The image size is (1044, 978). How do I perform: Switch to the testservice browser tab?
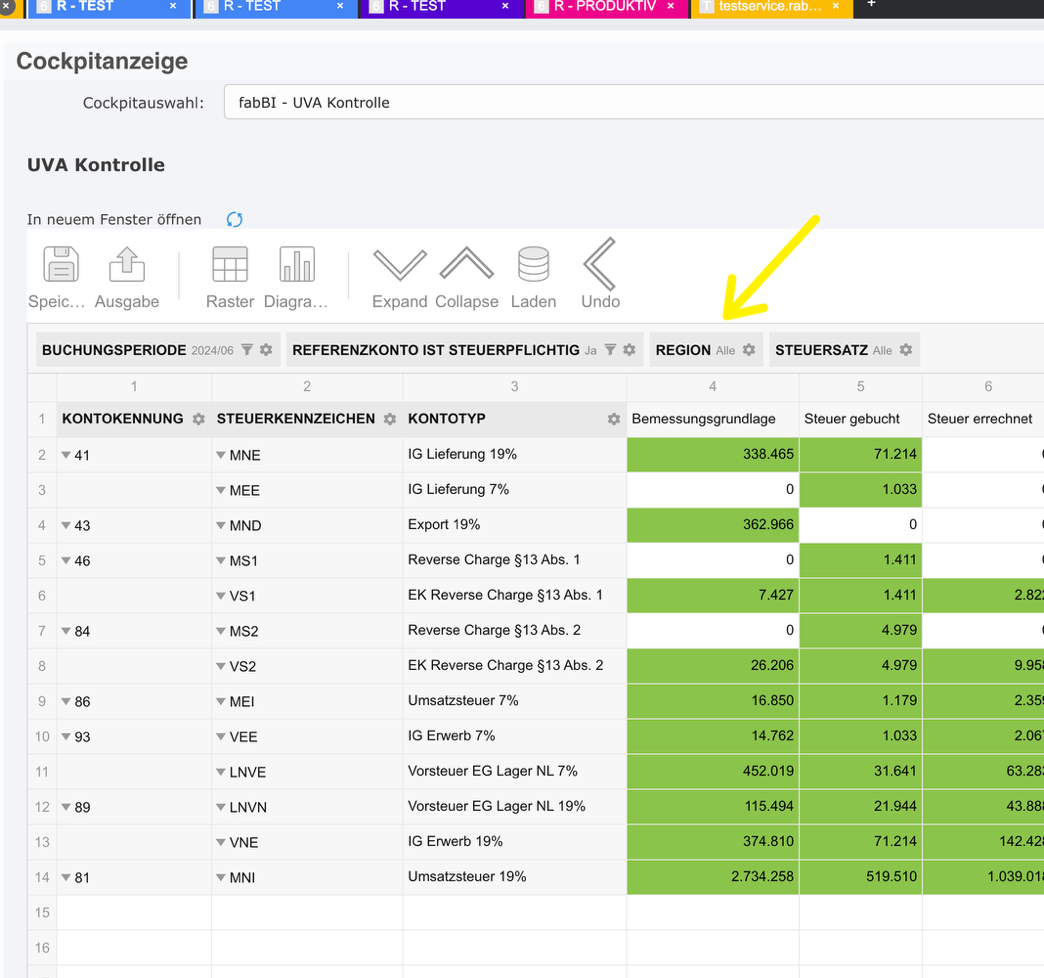pos(770,7)
